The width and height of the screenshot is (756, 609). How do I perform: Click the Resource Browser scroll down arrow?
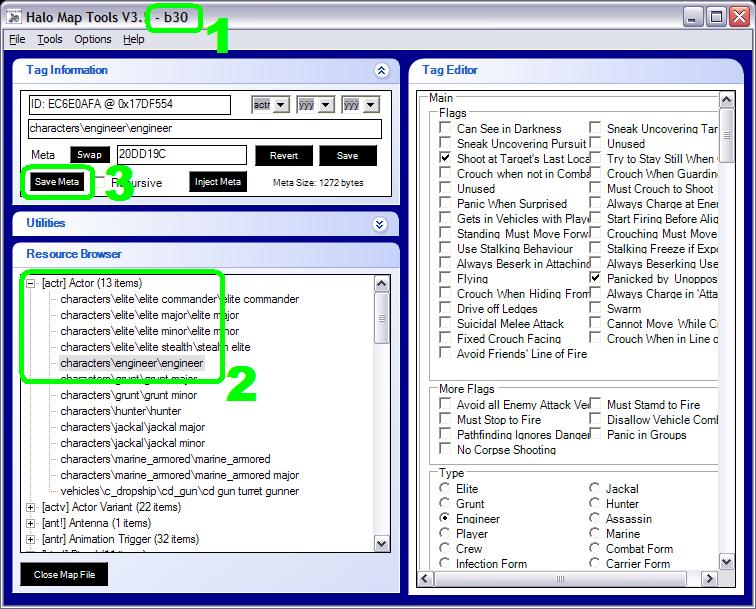(381, 543)
